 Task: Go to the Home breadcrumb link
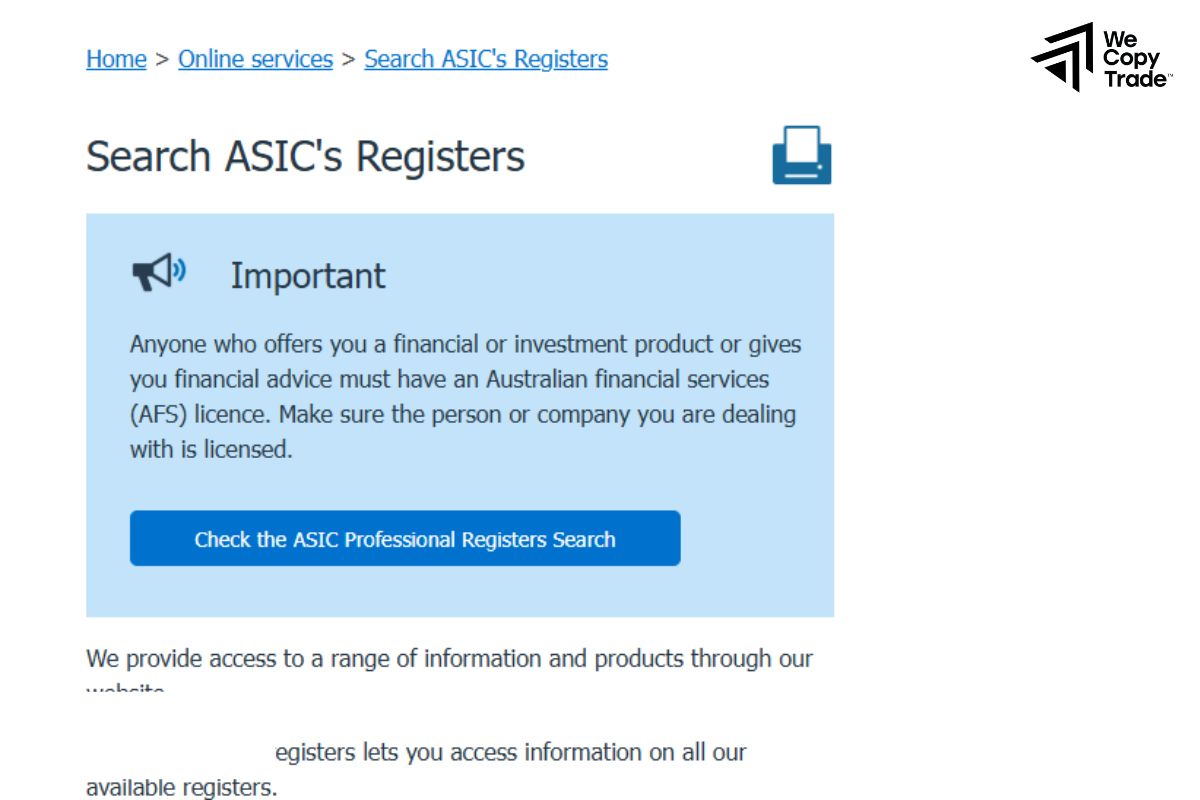click(116, 59)
